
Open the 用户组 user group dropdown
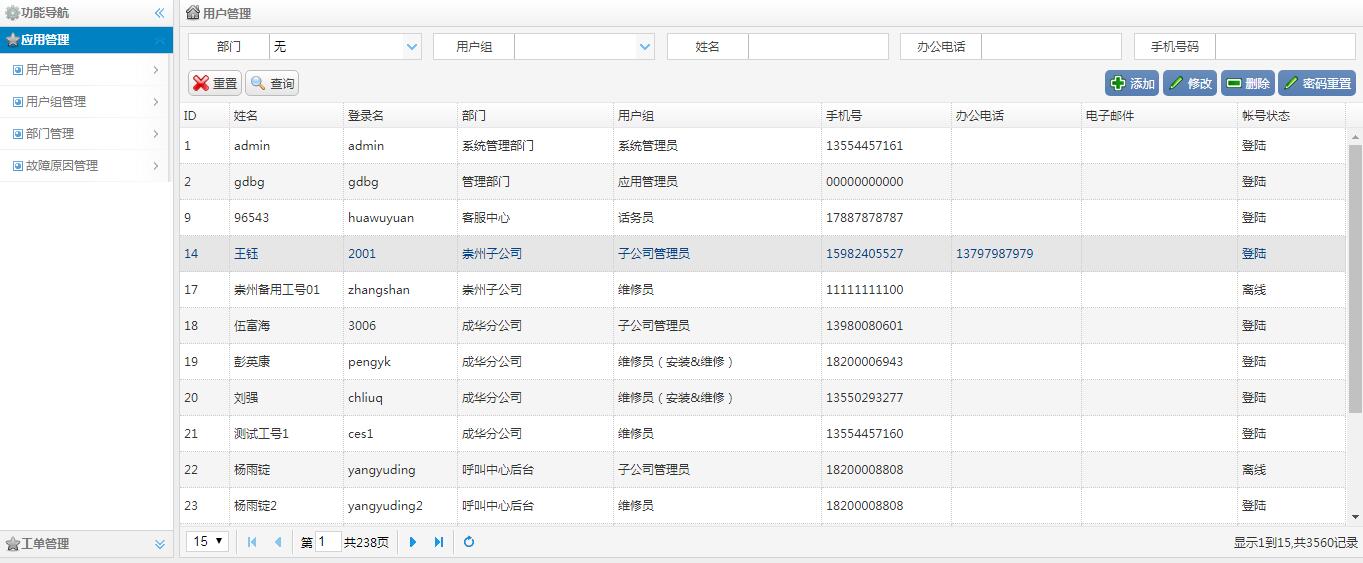tap(644, 47)
